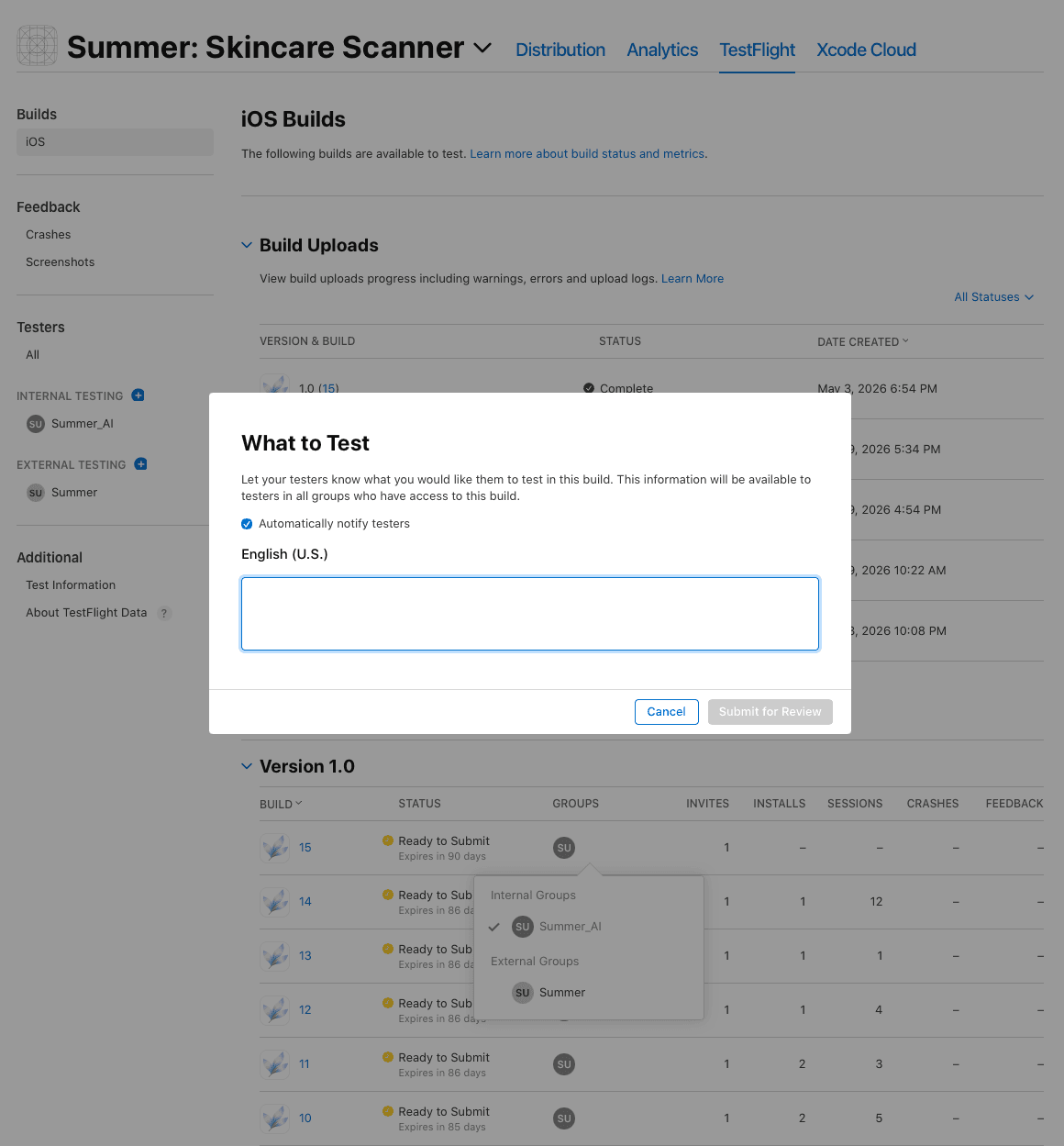This screenshot has height=1146, width=1064.
Task: Toggle Summer_AI in Internal Groups popover
Action: point(589,927)
